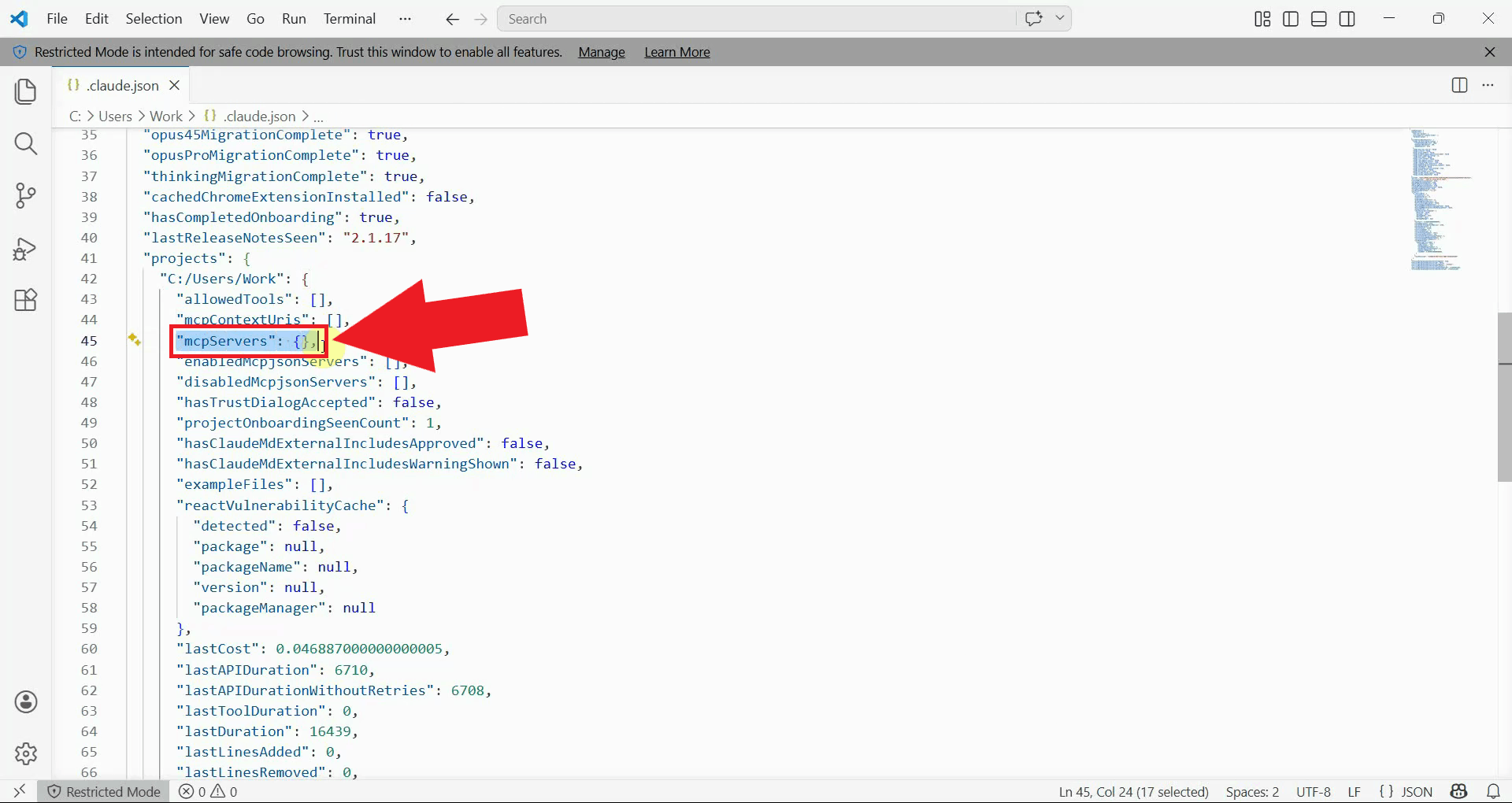Open Copilot status icon in status bar
This screenshot has width=1512, height=803.
click(x=1459, y=791)
